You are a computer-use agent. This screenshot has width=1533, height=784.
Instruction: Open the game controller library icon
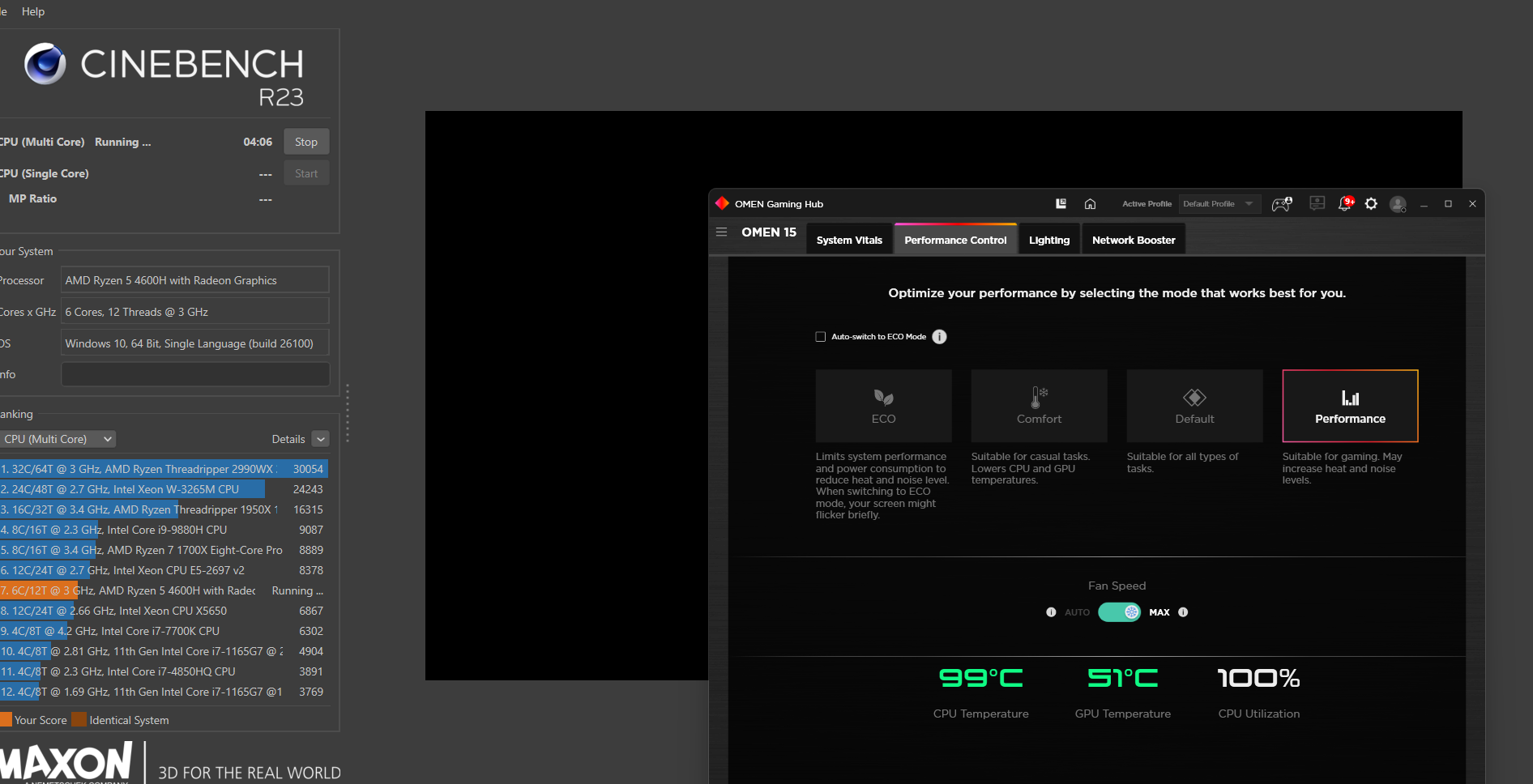tap(1280, 203)
